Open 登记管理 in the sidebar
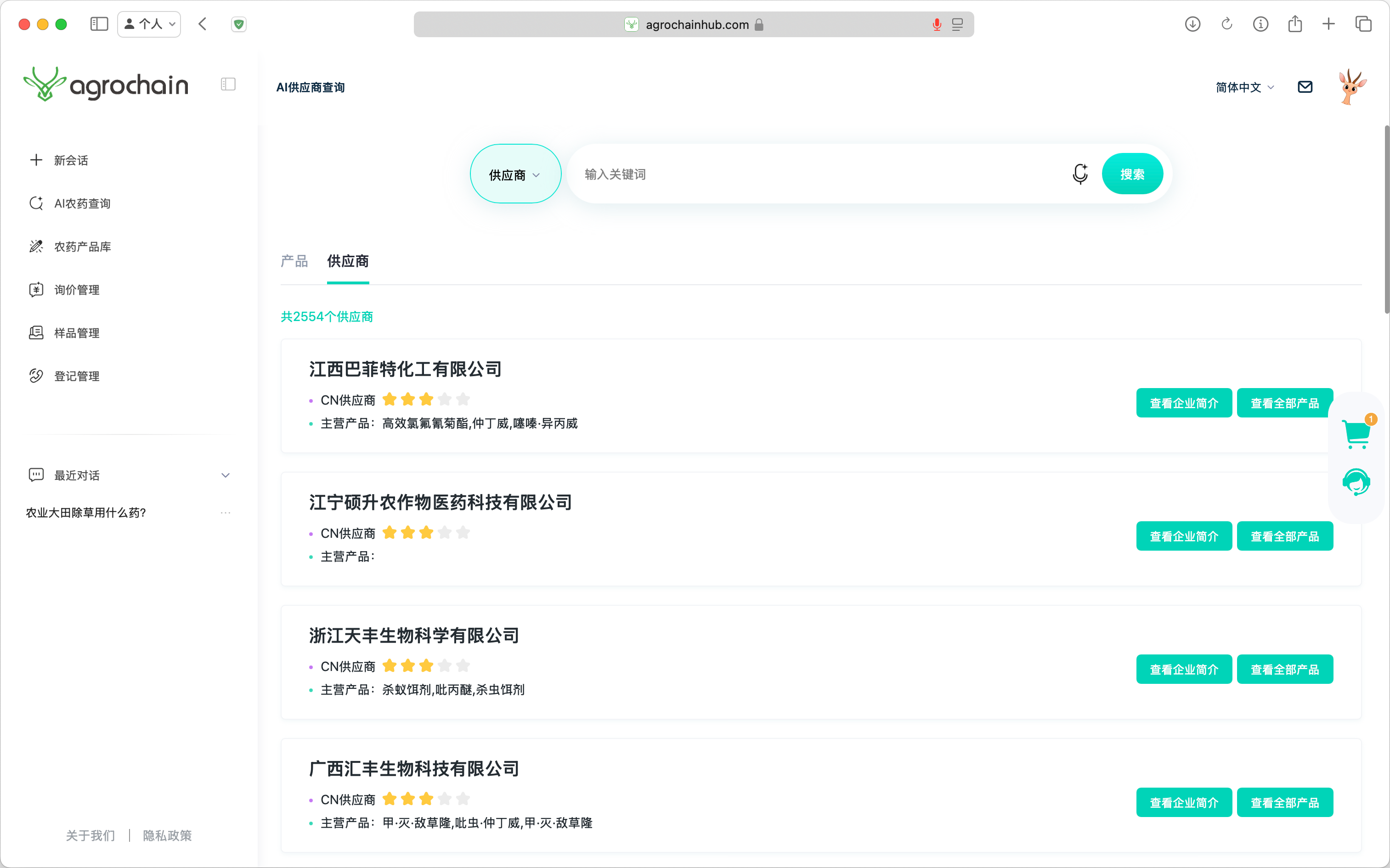 pyautogui.click(x=76, y=376)
